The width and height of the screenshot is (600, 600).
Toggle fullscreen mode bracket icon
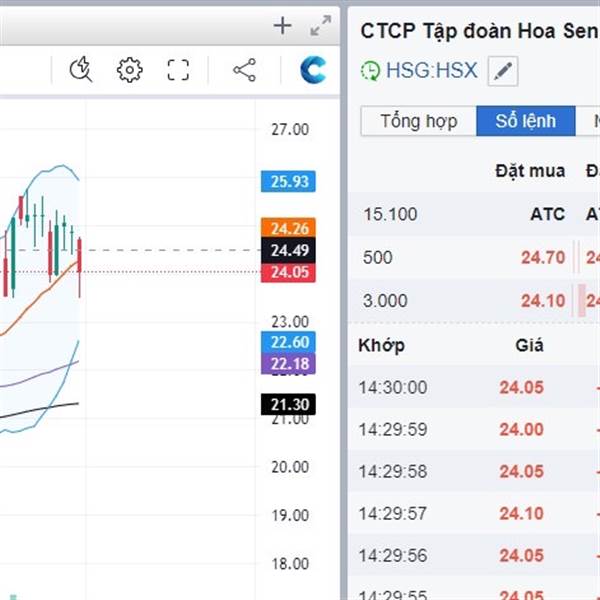pyautogui.click(x=178, y=70)
